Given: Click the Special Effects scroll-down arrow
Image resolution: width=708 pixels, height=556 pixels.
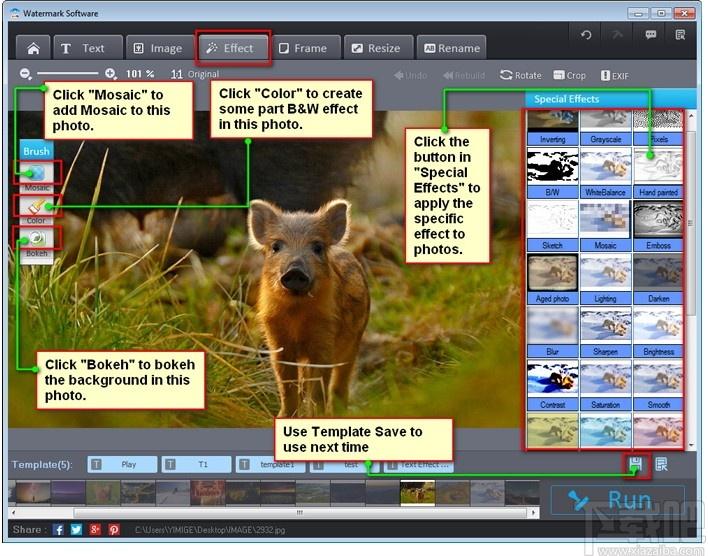Looking at the screenshot, I should pos(690,444).
